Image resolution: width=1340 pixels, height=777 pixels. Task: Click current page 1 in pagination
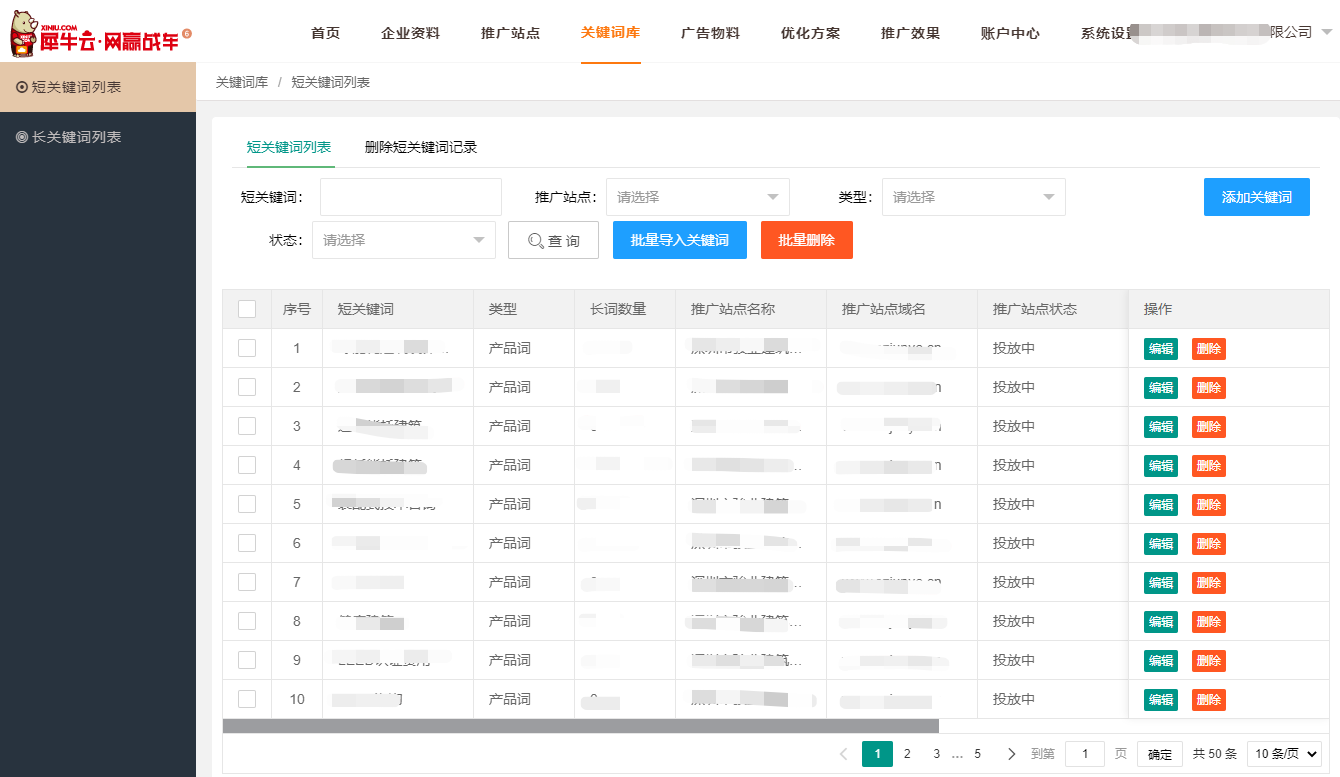(x=877, y=754)
